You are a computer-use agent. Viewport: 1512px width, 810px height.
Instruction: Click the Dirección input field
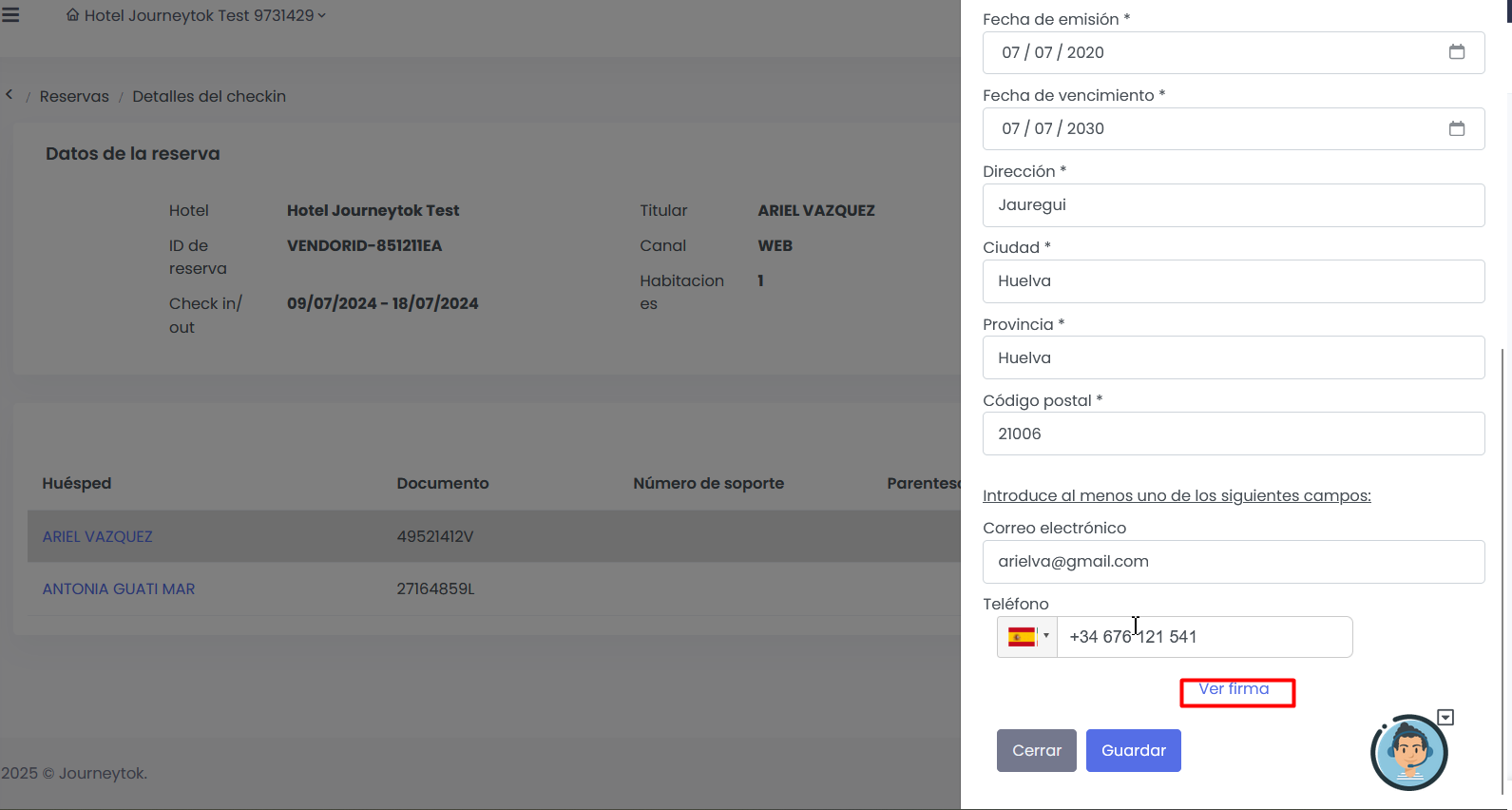(x=1233, y=205)
